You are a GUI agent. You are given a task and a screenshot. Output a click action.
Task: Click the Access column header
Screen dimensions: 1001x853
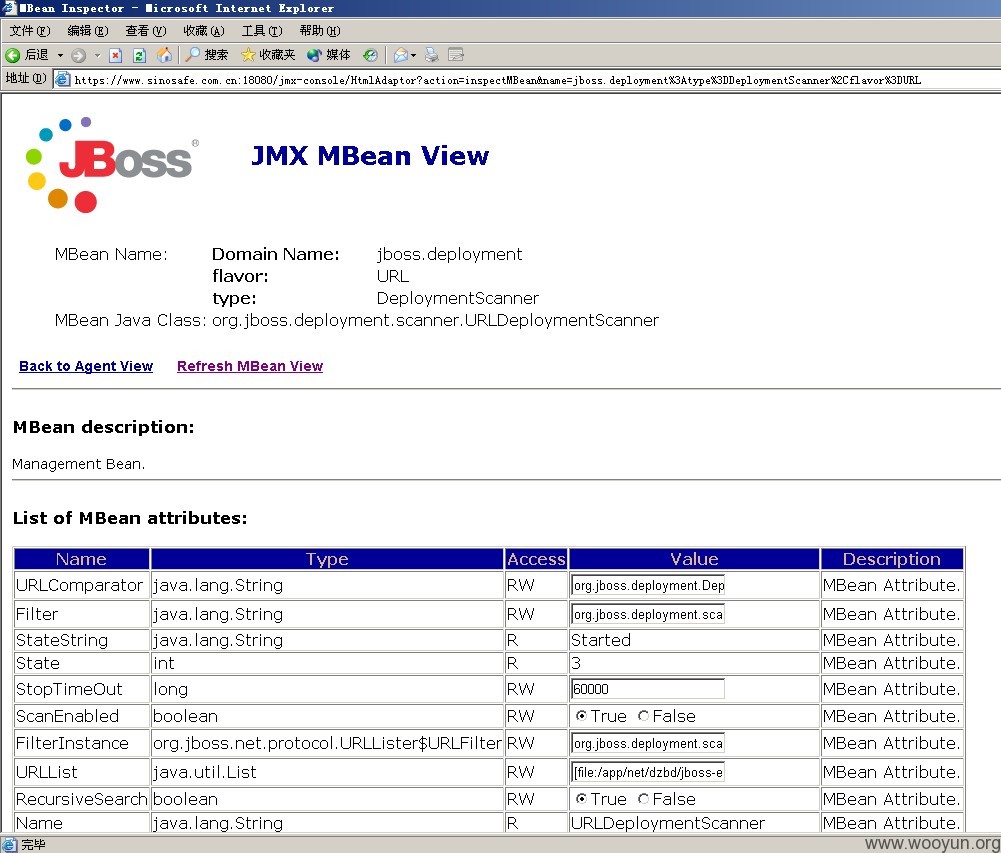536,559
